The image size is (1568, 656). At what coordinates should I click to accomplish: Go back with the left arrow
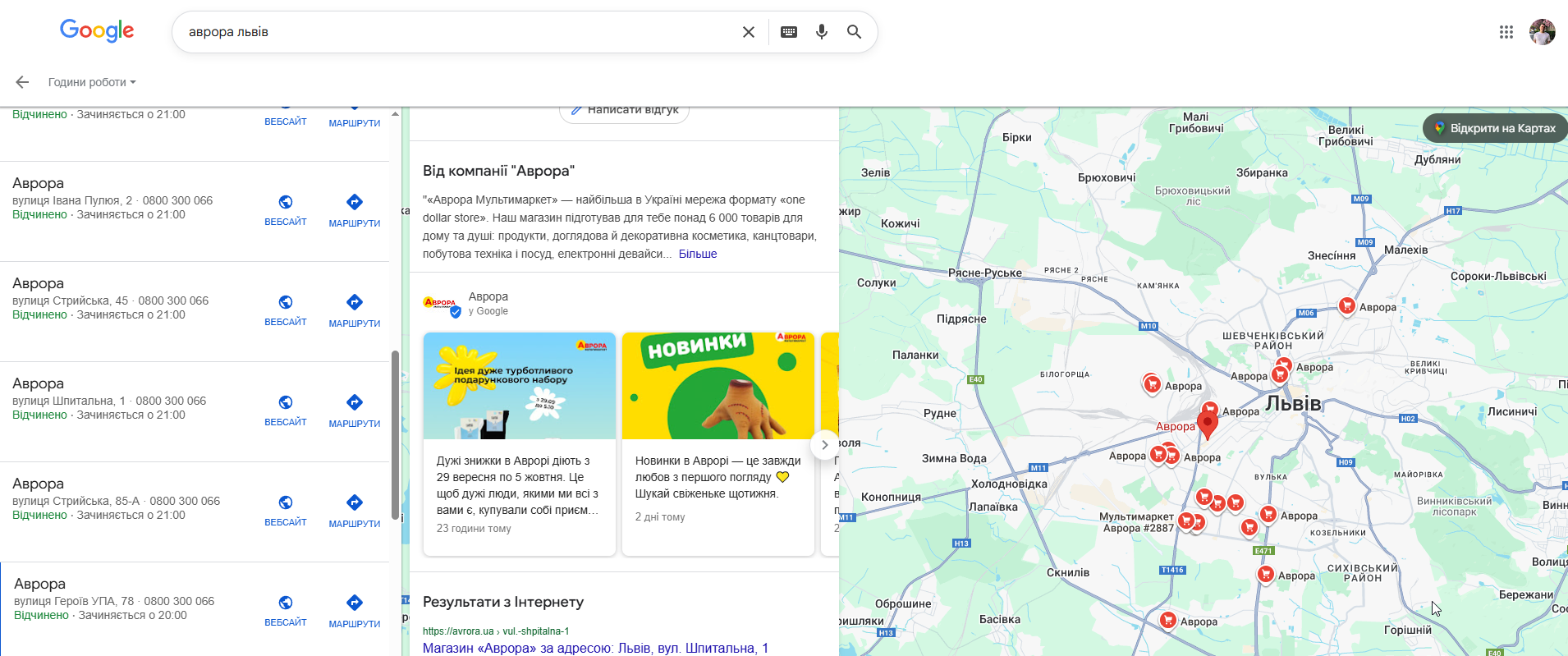[x=22, y=82]
